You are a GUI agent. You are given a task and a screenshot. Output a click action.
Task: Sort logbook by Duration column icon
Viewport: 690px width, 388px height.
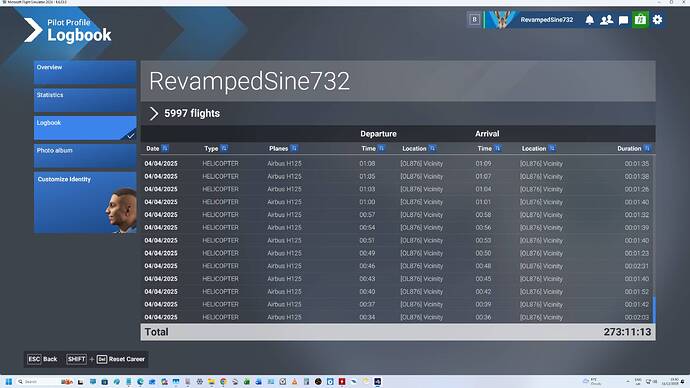(x=647, y=148)
